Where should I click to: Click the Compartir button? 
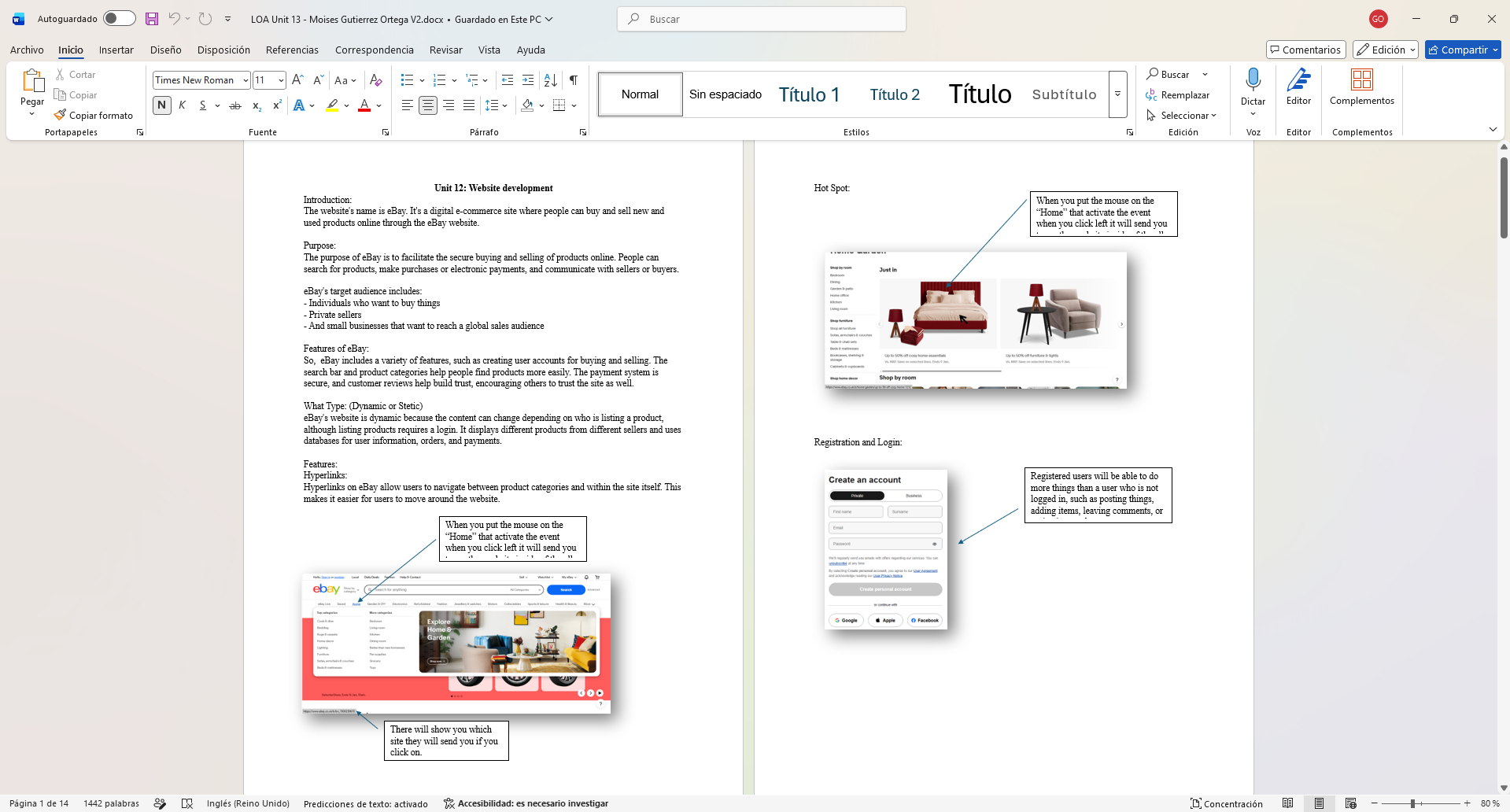[x=1463, y=50]
